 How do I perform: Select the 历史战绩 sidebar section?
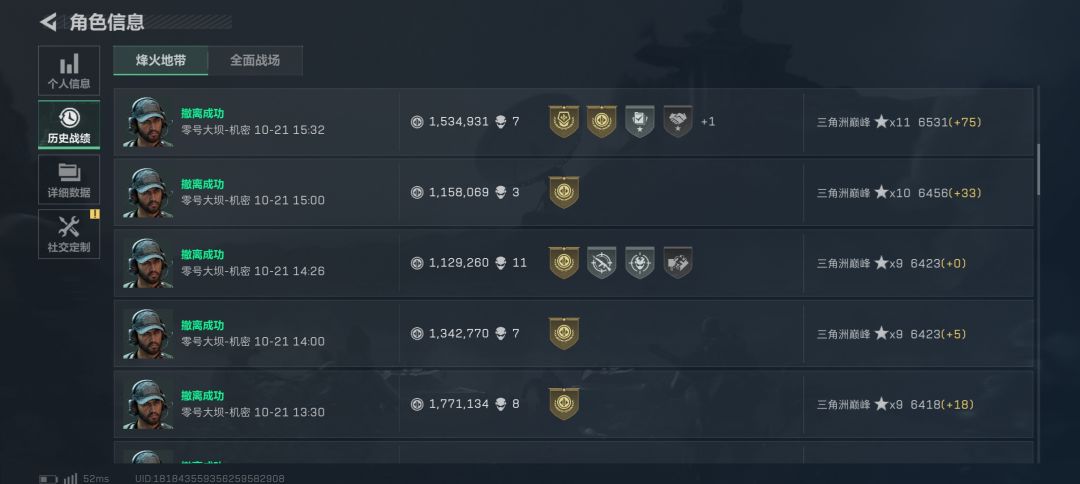tap(69, 125)
